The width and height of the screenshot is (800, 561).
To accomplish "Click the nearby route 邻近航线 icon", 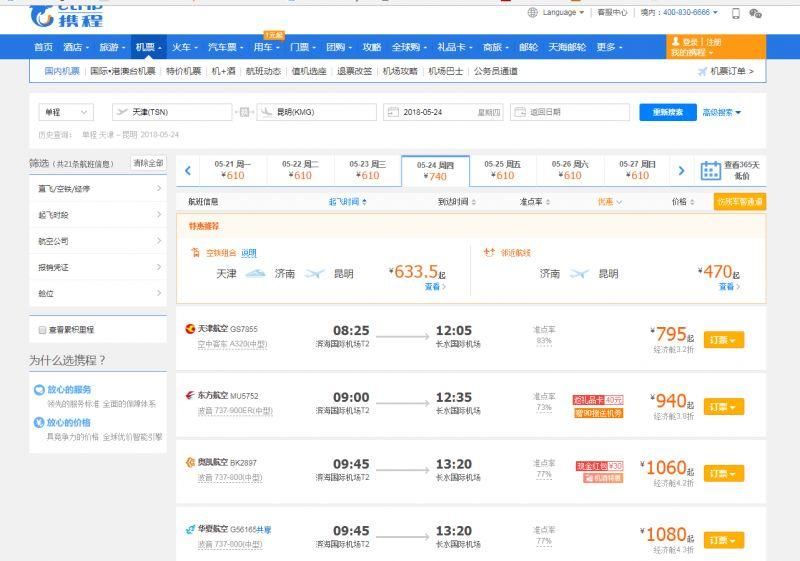I will (489, 252).
